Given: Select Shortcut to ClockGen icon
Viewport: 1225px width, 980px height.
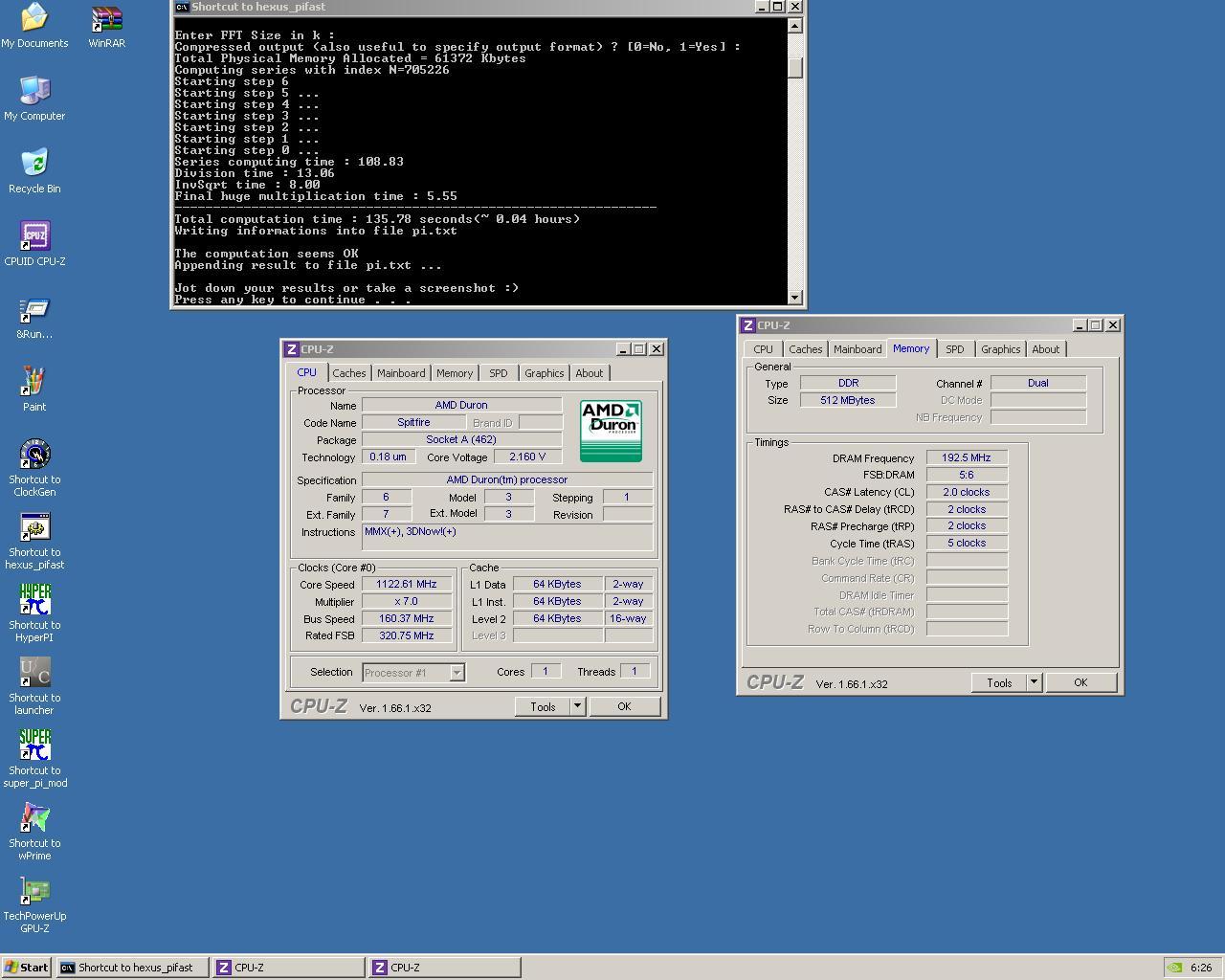Looking at the screenshot, I should click(34, 467).
